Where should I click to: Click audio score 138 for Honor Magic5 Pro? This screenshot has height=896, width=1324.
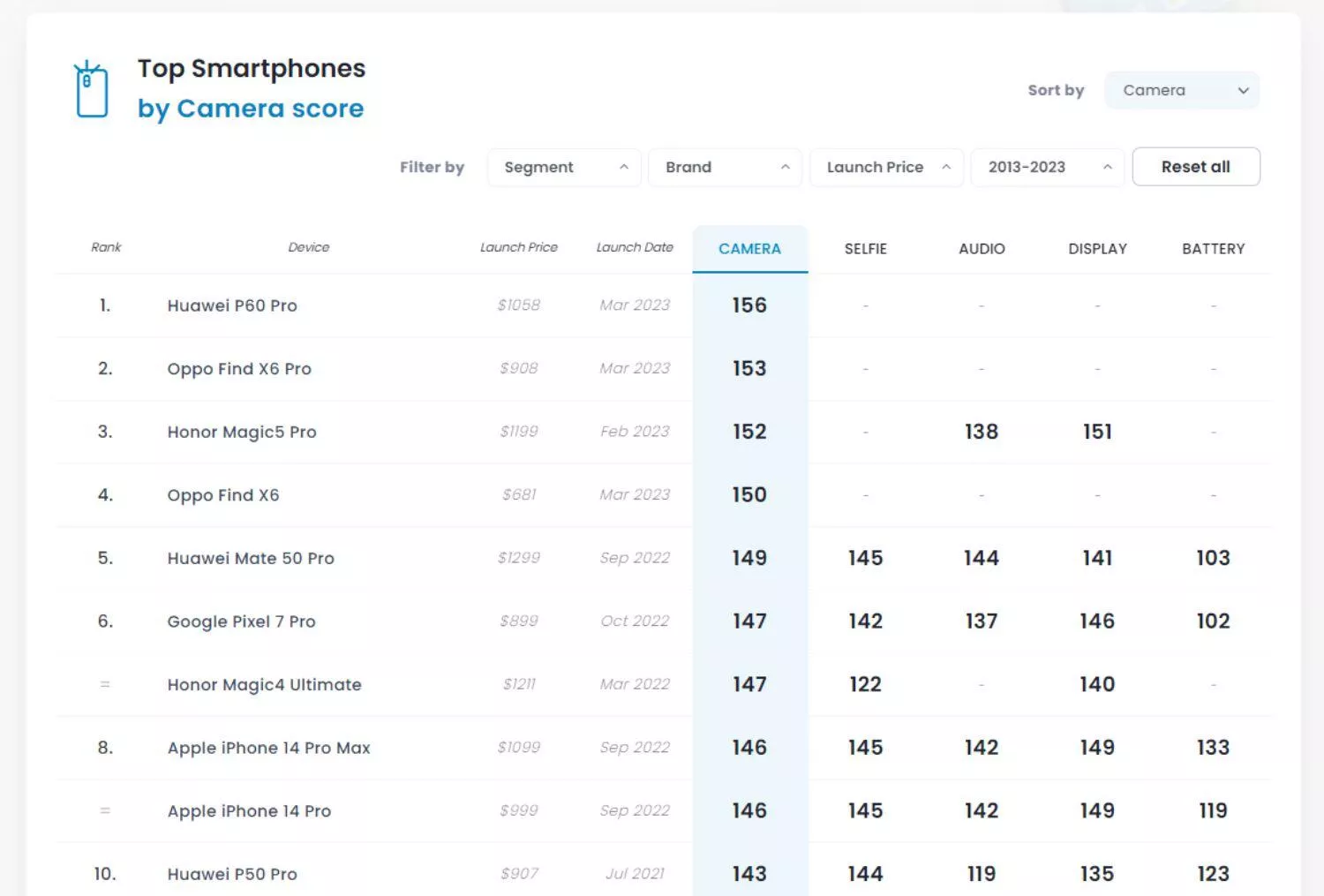(982, 432)
